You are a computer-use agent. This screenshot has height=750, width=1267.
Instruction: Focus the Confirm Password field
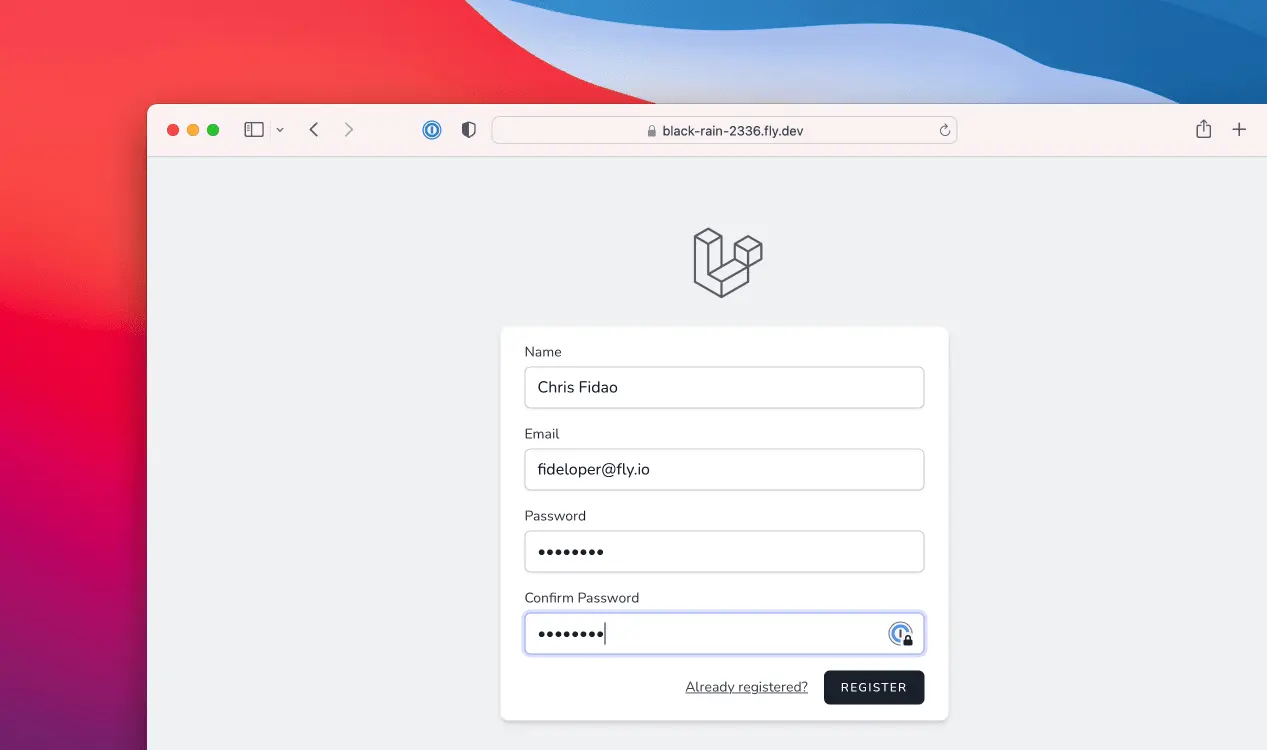724,633
